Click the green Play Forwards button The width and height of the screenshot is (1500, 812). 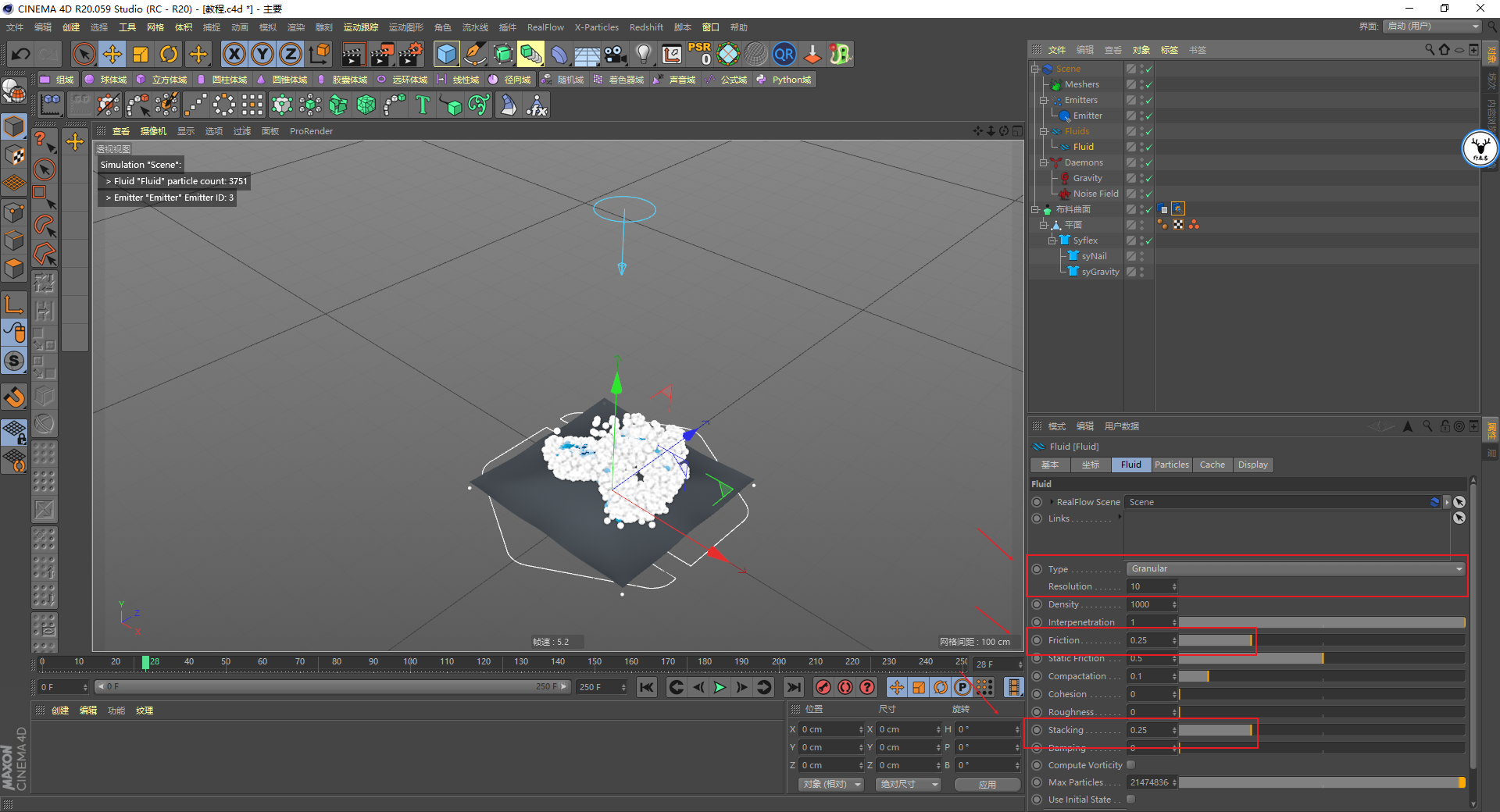click(x=720, y=687)
